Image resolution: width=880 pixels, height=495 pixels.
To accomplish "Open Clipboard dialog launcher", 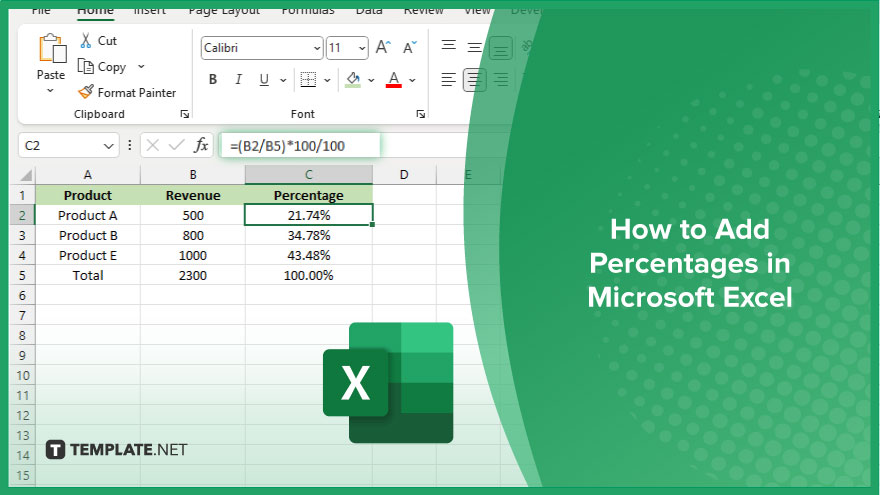I will [x=185, y=114].
